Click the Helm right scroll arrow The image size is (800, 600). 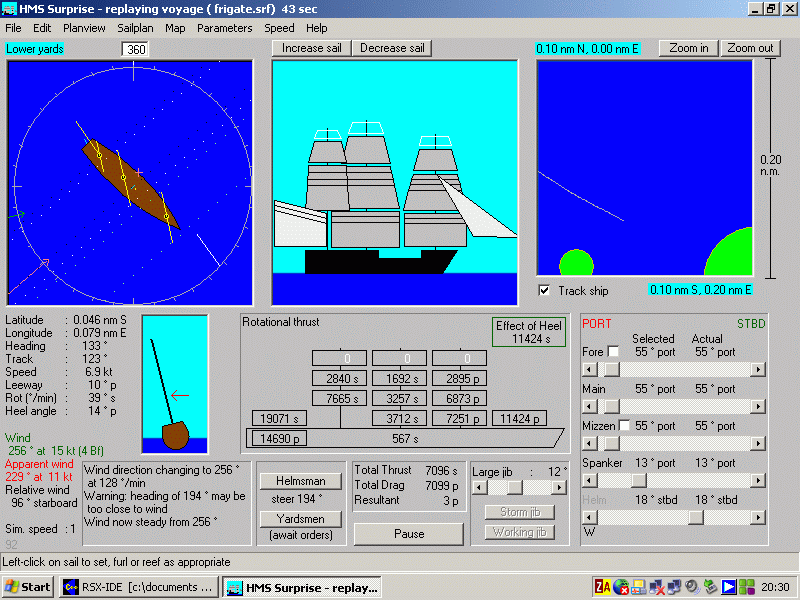point(758,518)
